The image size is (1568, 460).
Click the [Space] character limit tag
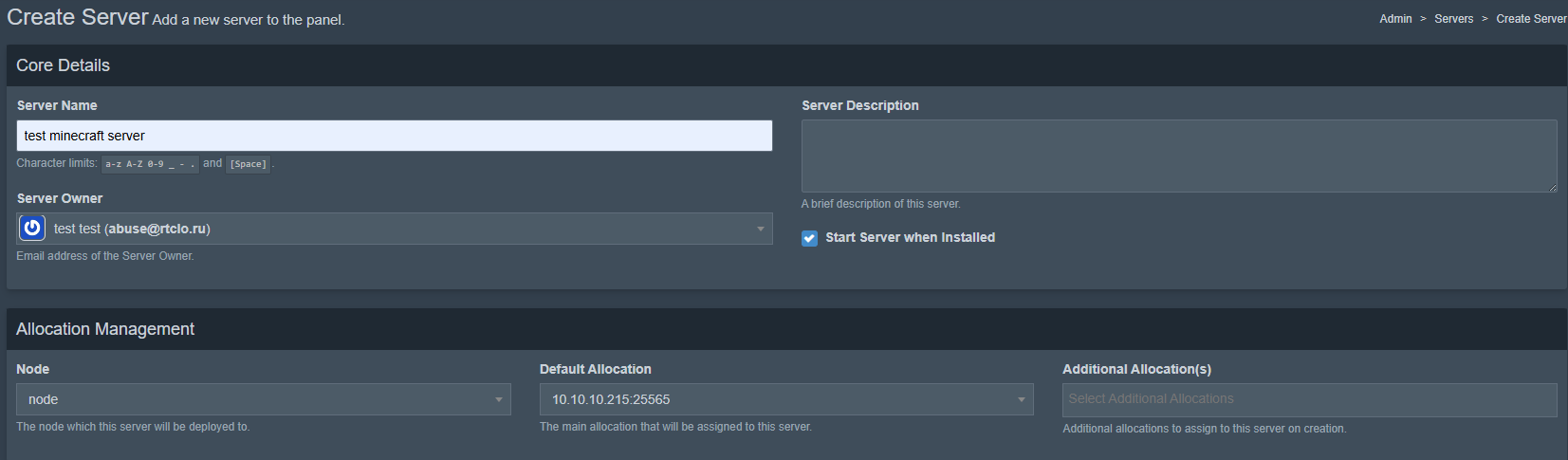point(249,164)
